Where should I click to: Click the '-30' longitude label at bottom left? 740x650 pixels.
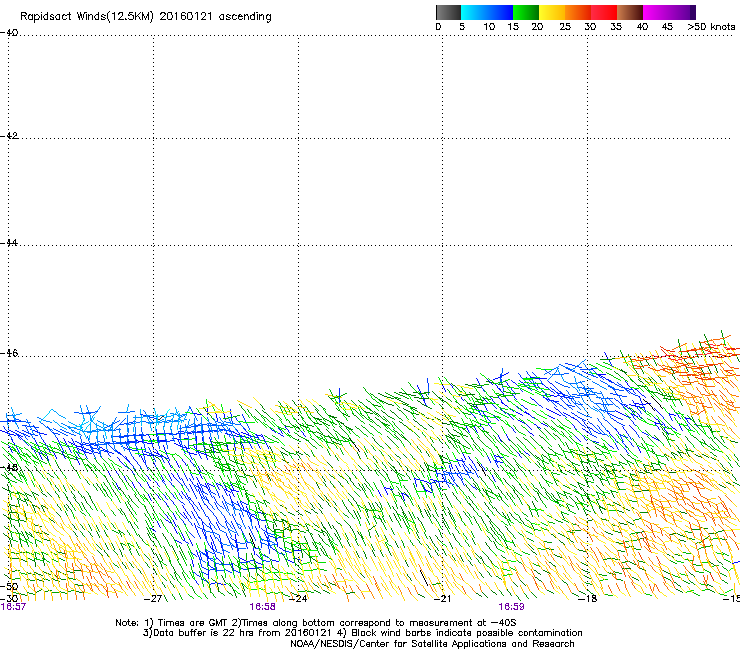[x=9, y=598]
